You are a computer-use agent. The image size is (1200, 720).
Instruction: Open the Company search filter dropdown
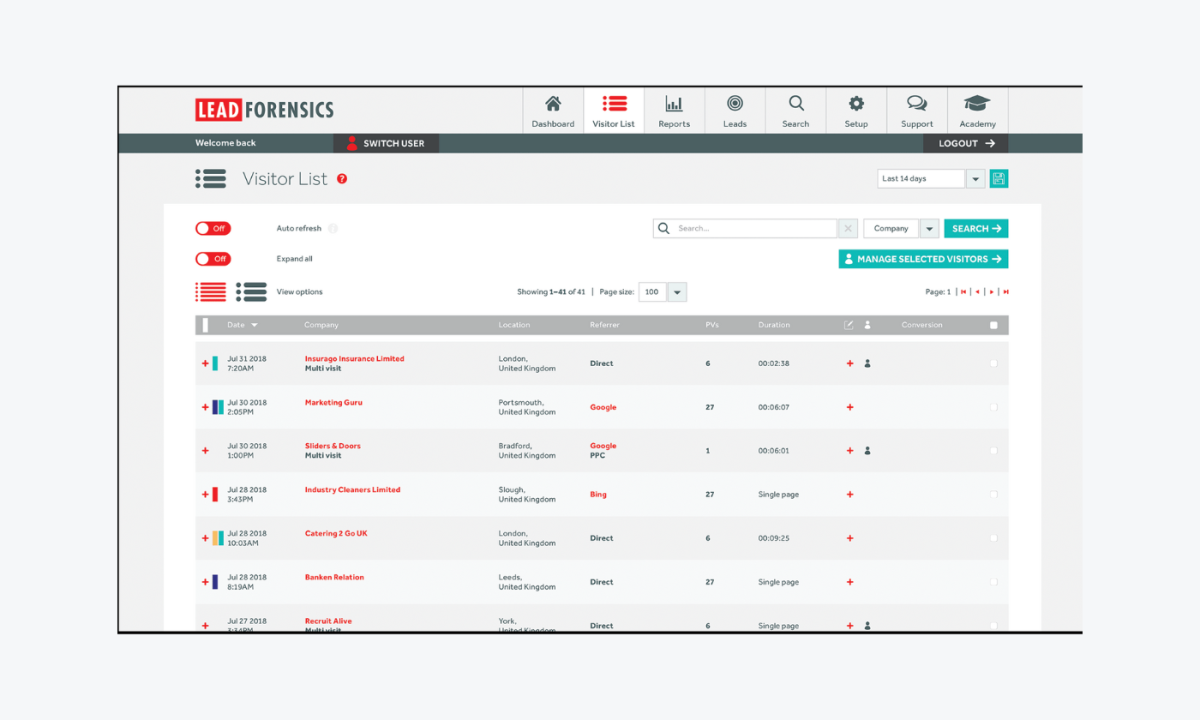click(929, 228)
